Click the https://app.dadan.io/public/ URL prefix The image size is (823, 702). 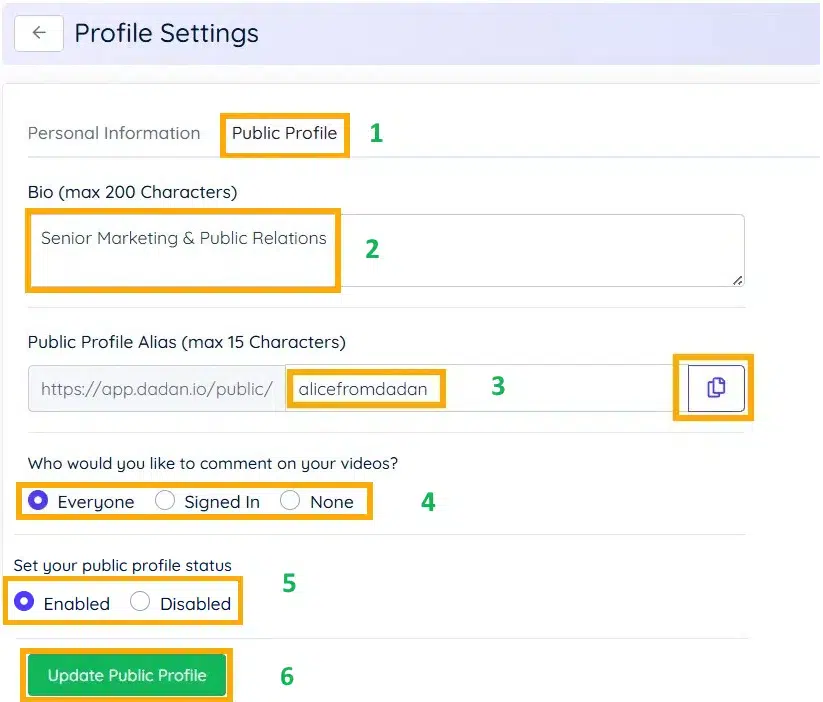pyautogui.click(x=156, y=388)
